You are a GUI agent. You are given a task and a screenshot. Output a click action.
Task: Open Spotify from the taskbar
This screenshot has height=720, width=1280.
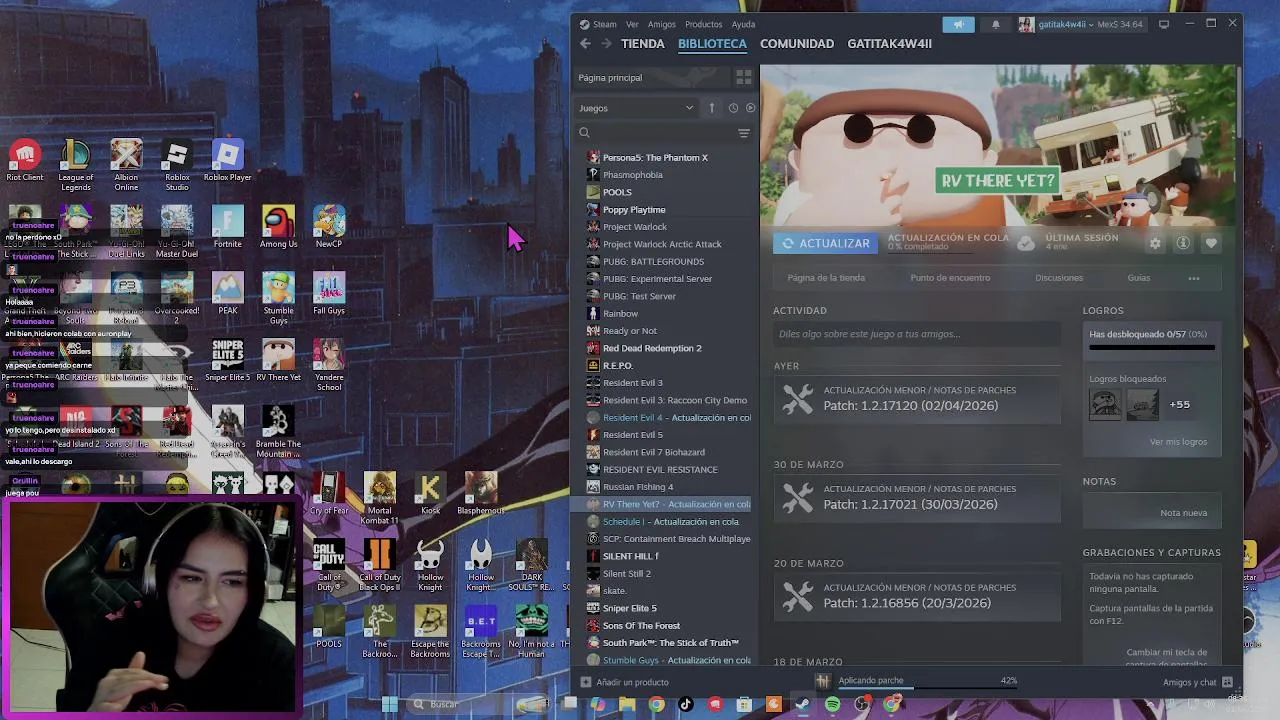coord(833,704)
